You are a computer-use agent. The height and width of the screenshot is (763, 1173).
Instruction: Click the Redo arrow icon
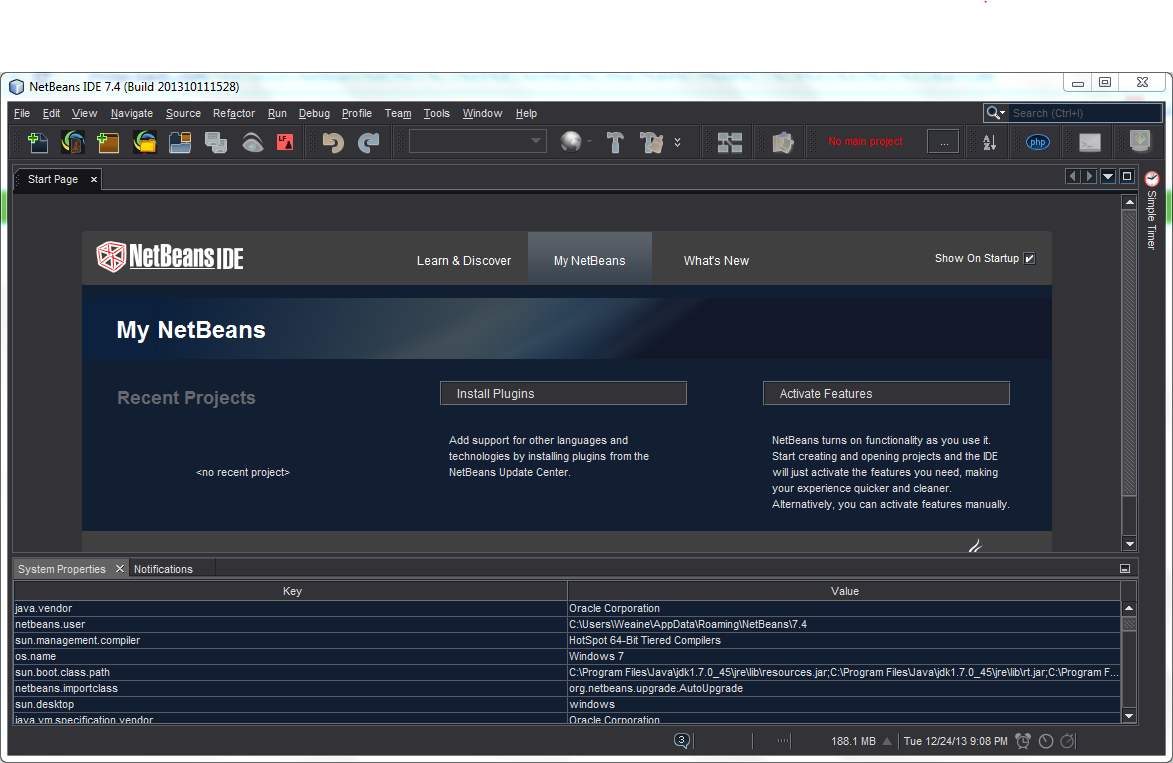coord(369,141)
